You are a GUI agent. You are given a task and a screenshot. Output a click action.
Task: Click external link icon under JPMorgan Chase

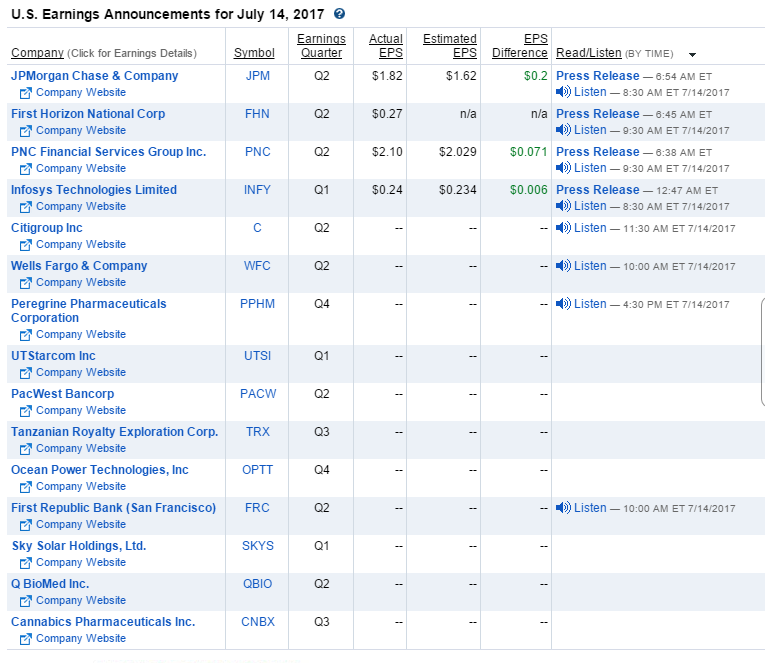pyautogui.click(x=25, y=93)
